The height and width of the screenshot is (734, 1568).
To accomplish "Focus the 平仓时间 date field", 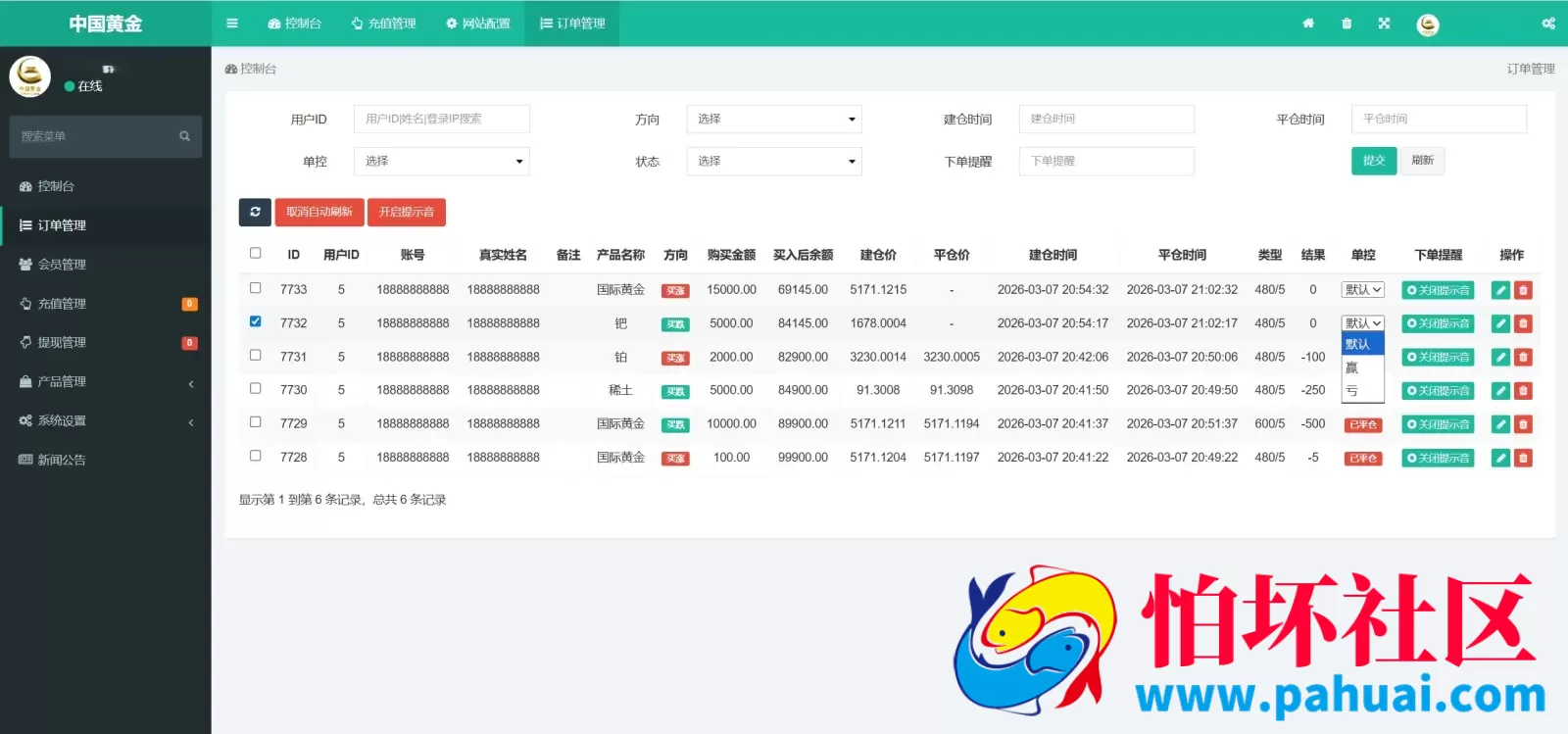I will click(x=1439, y=119).
